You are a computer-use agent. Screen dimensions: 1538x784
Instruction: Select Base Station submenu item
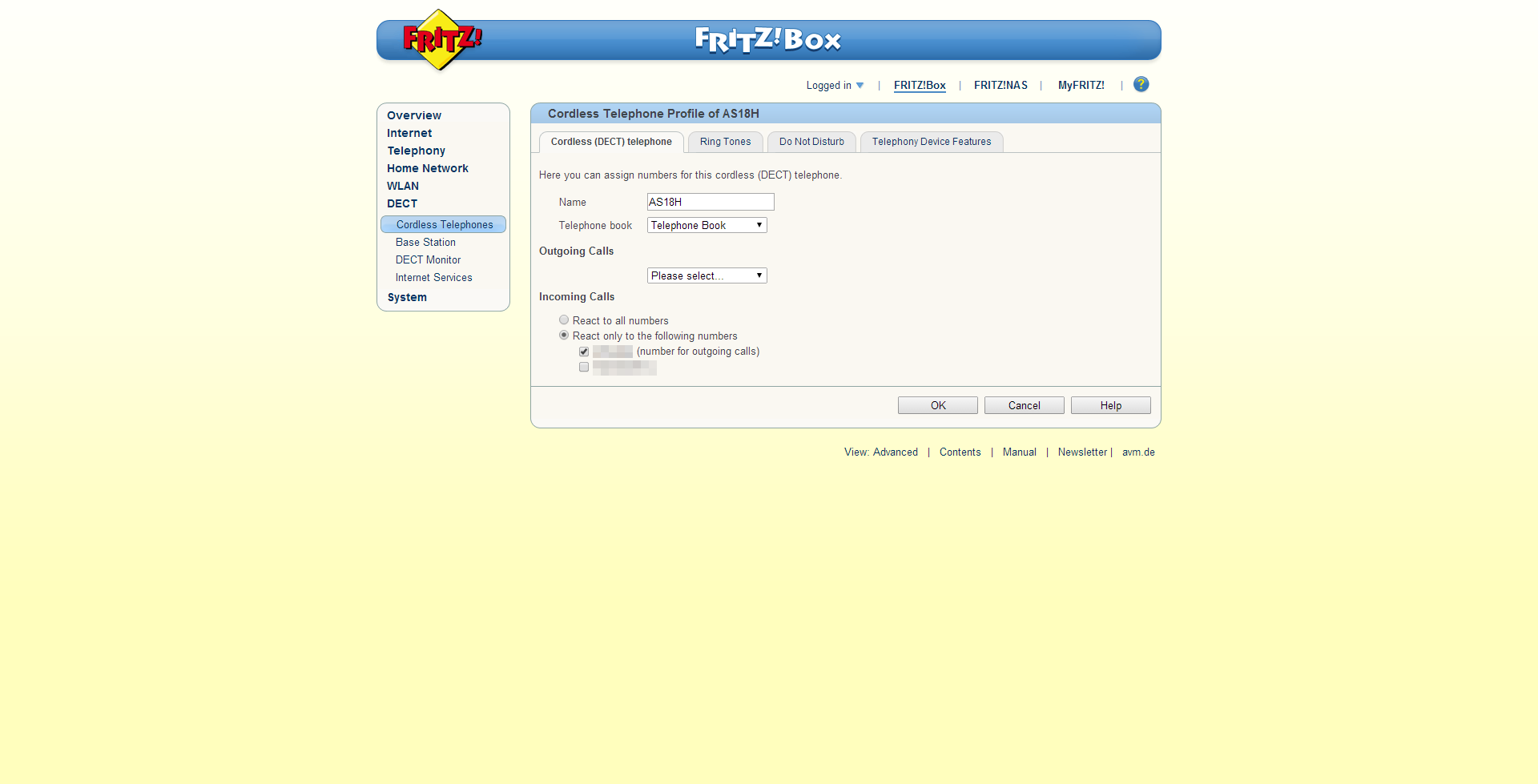click(x=425, y=242)
